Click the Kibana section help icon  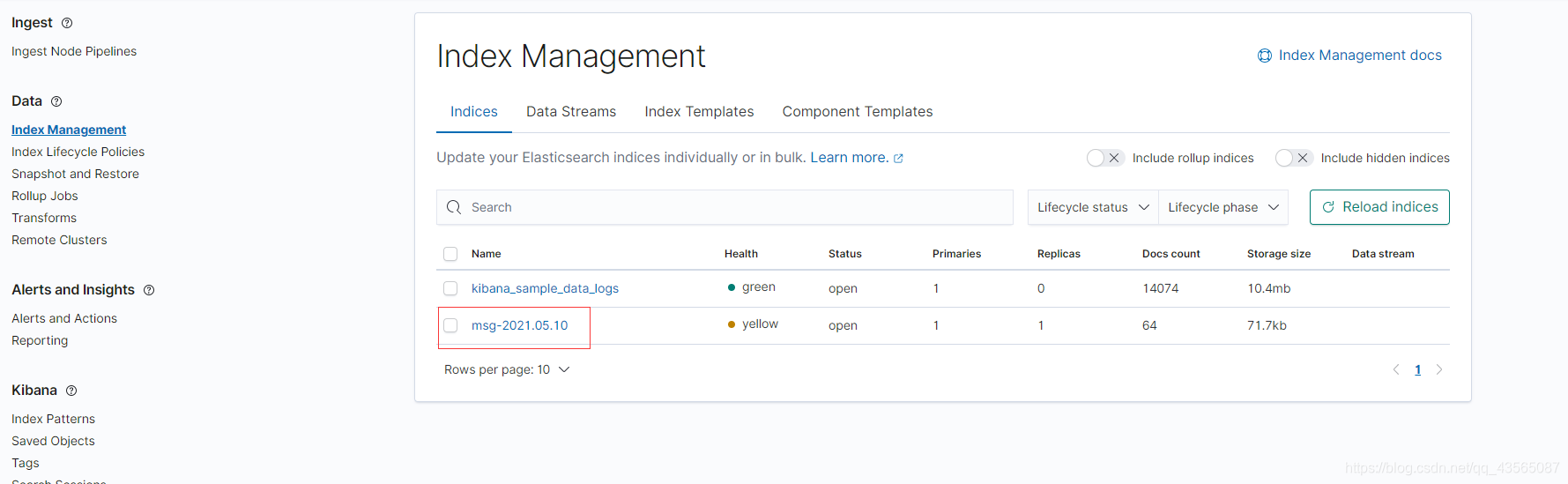pos(71,391)
